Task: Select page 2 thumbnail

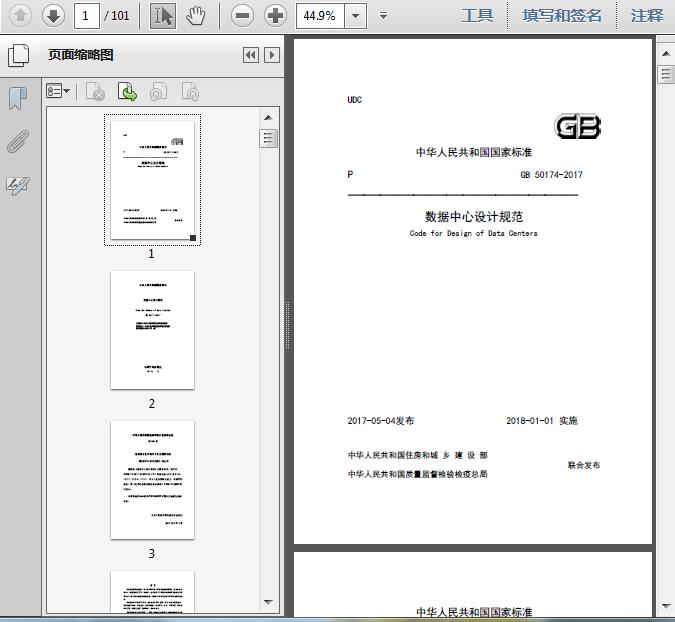Action: coord(152,330)
